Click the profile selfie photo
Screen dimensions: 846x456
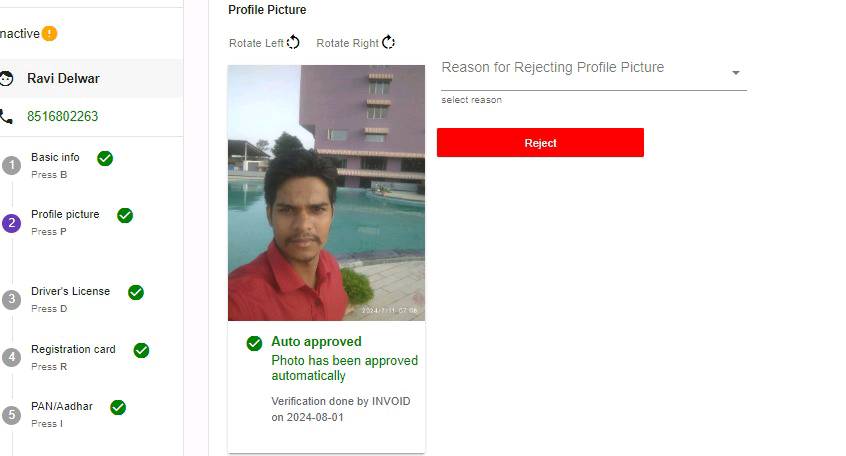(326, 193)
